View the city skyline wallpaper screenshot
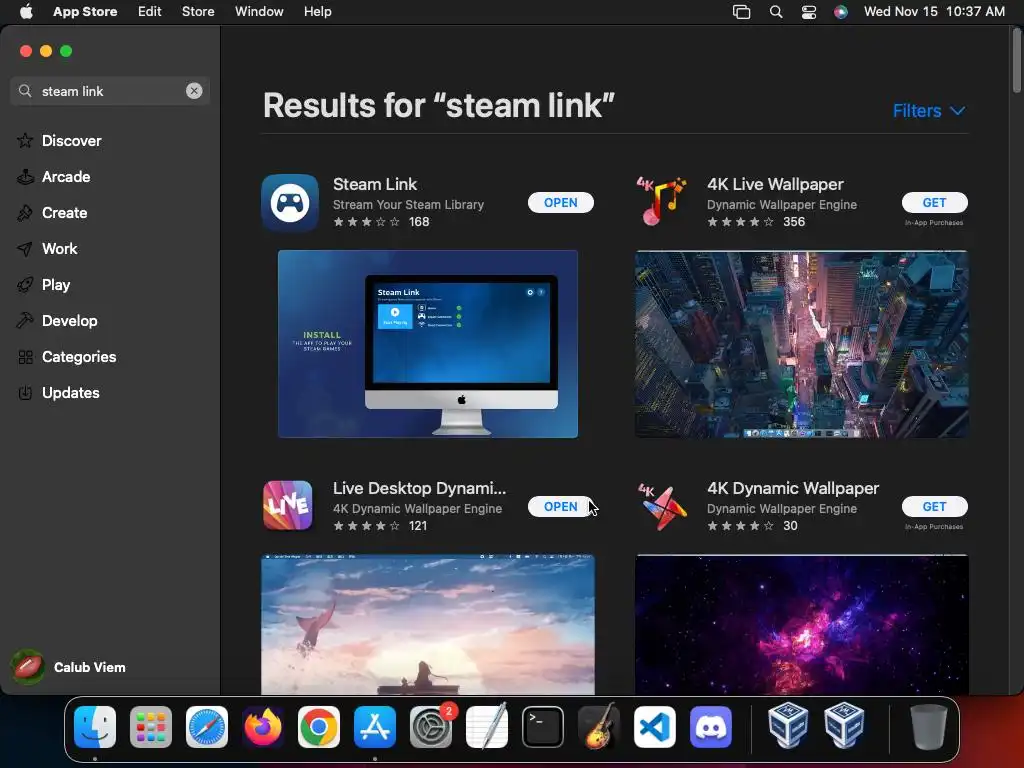The height and width of the screenshot is (768, 1024). 802,344
